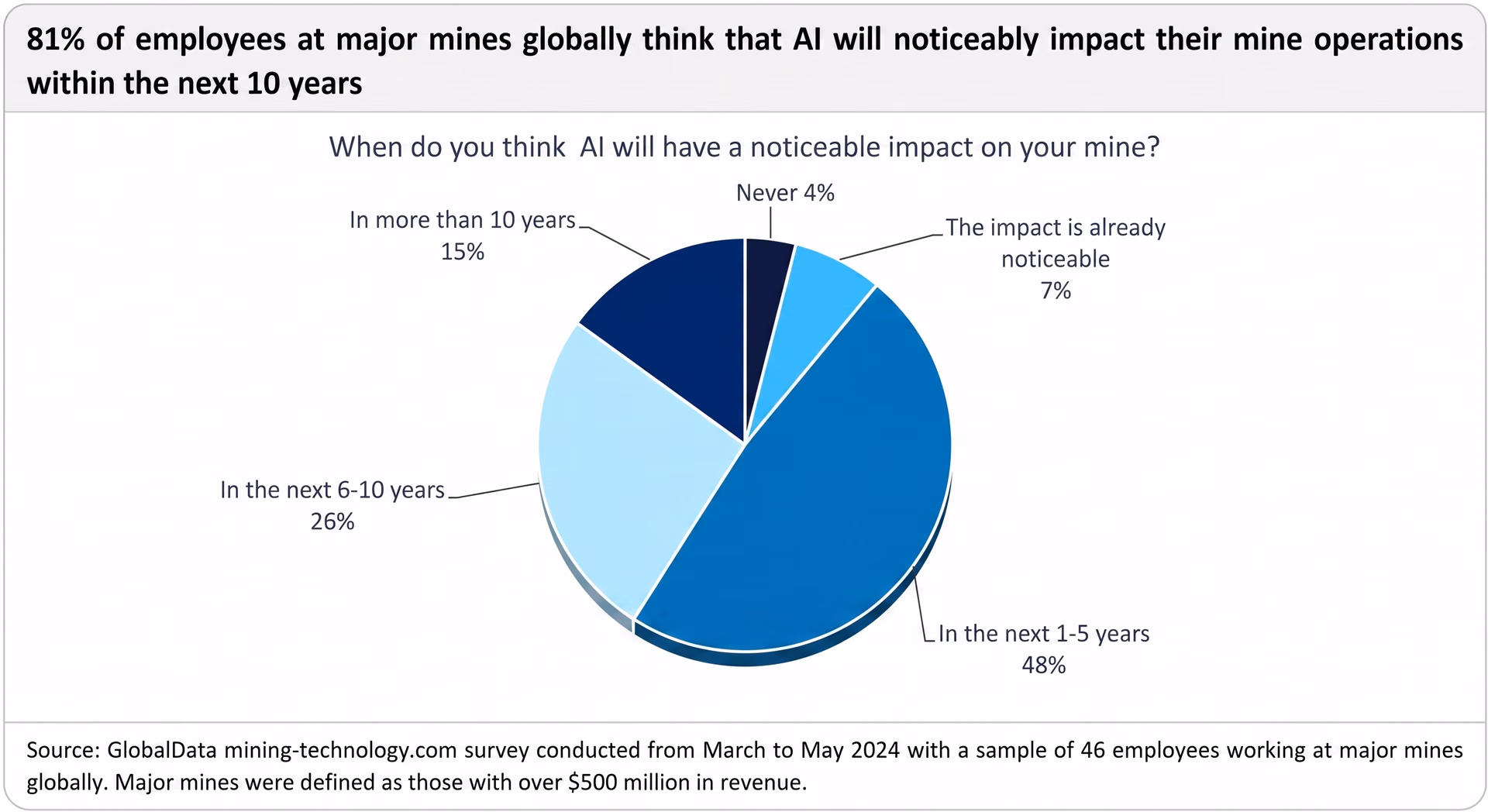Select the 26% value label
This screenshot has height=812, width=1488.
click(x=332, y=521)
